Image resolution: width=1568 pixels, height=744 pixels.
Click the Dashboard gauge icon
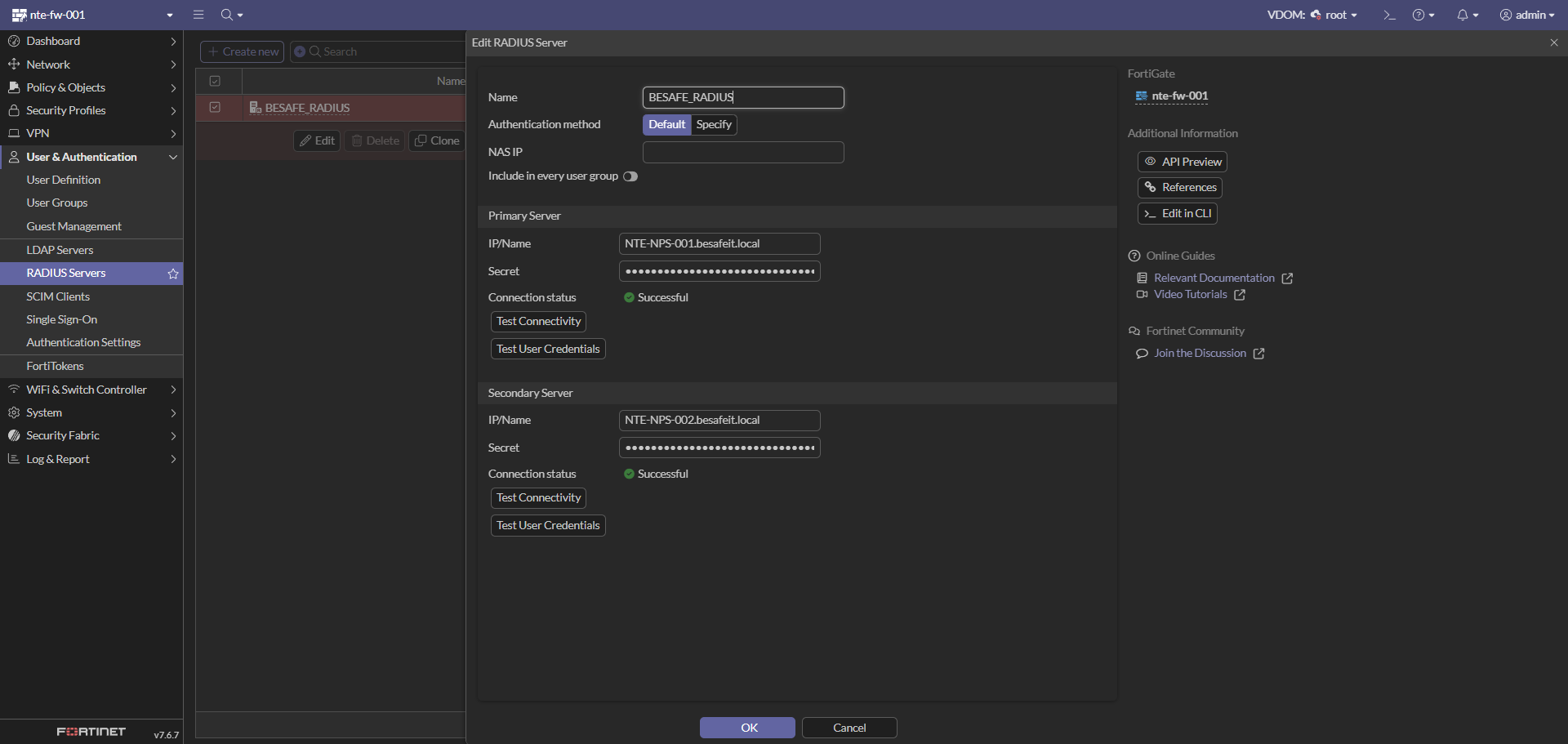14,41
